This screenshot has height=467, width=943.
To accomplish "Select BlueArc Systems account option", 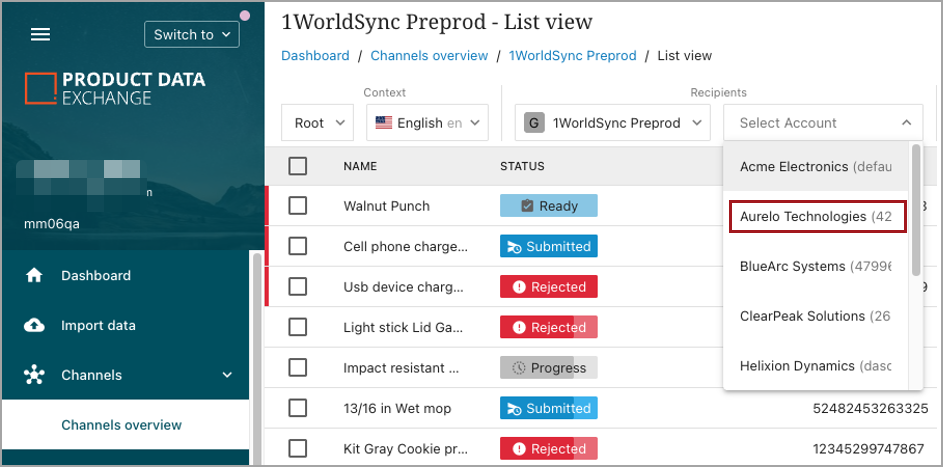I will pyautogui.click(x=816, y=266).
